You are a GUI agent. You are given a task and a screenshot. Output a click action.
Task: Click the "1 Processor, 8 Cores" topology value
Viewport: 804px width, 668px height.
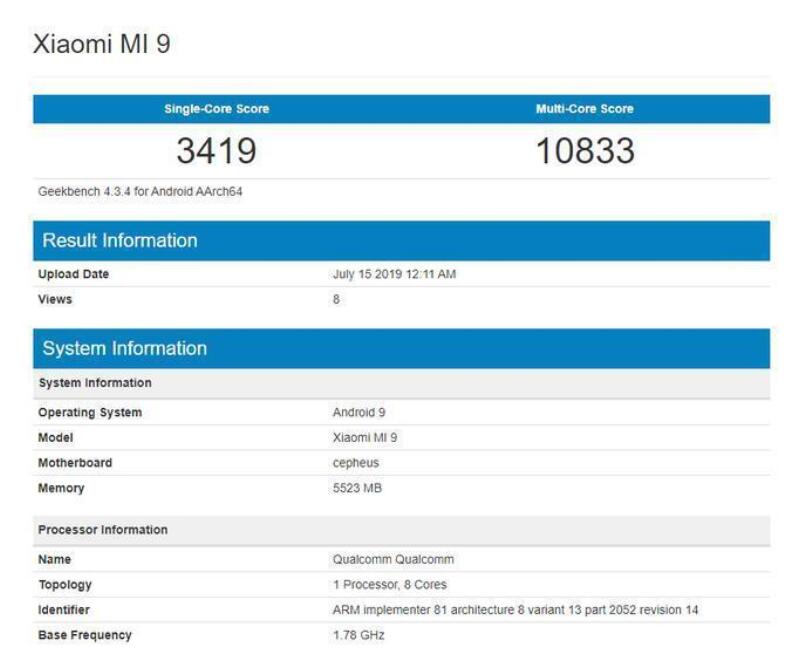pyautogui.click(x=390, y=584)
